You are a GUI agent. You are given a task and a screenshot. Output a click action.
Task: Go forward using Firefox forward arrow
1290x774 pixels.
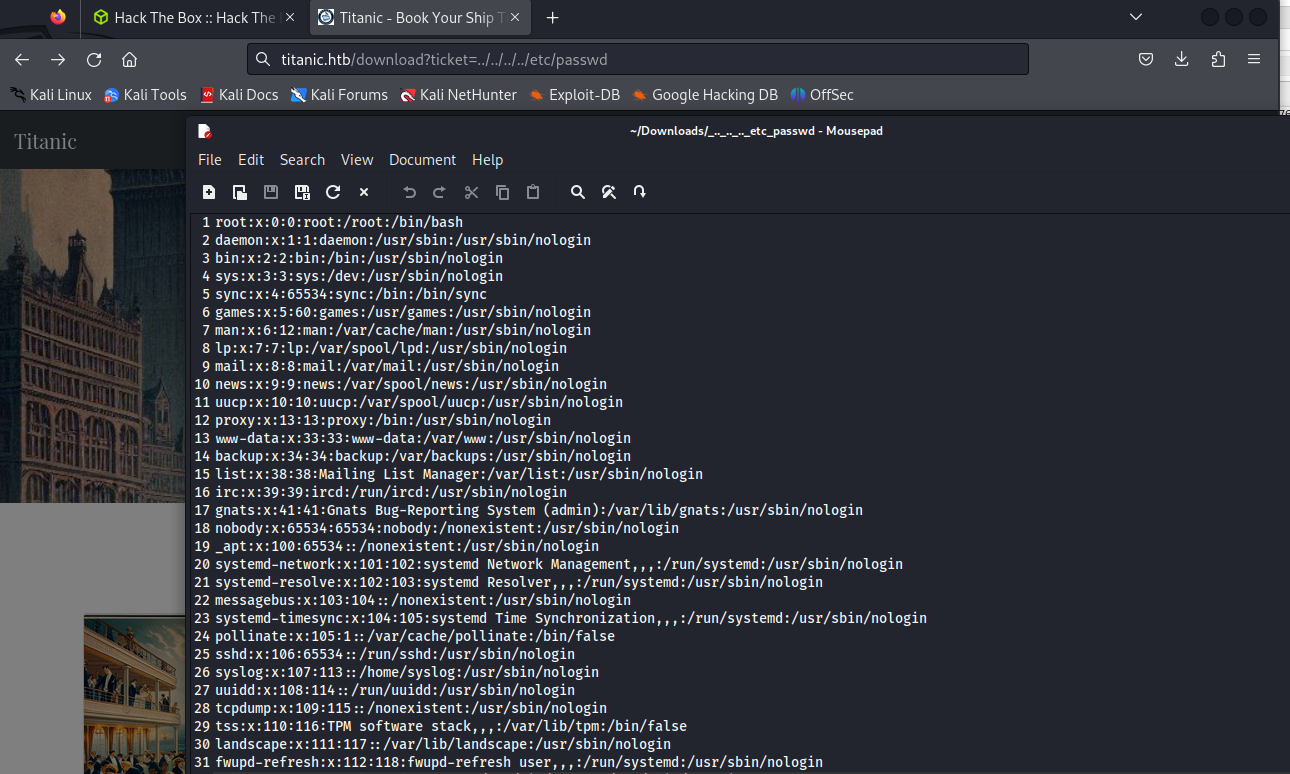tap(58, 59)
